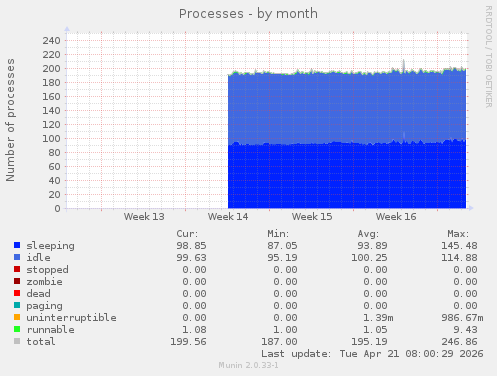This screenshot has height=376, width=497.
Task: Click sleeping maximum value 145.48
Action: tap(459, 246)
